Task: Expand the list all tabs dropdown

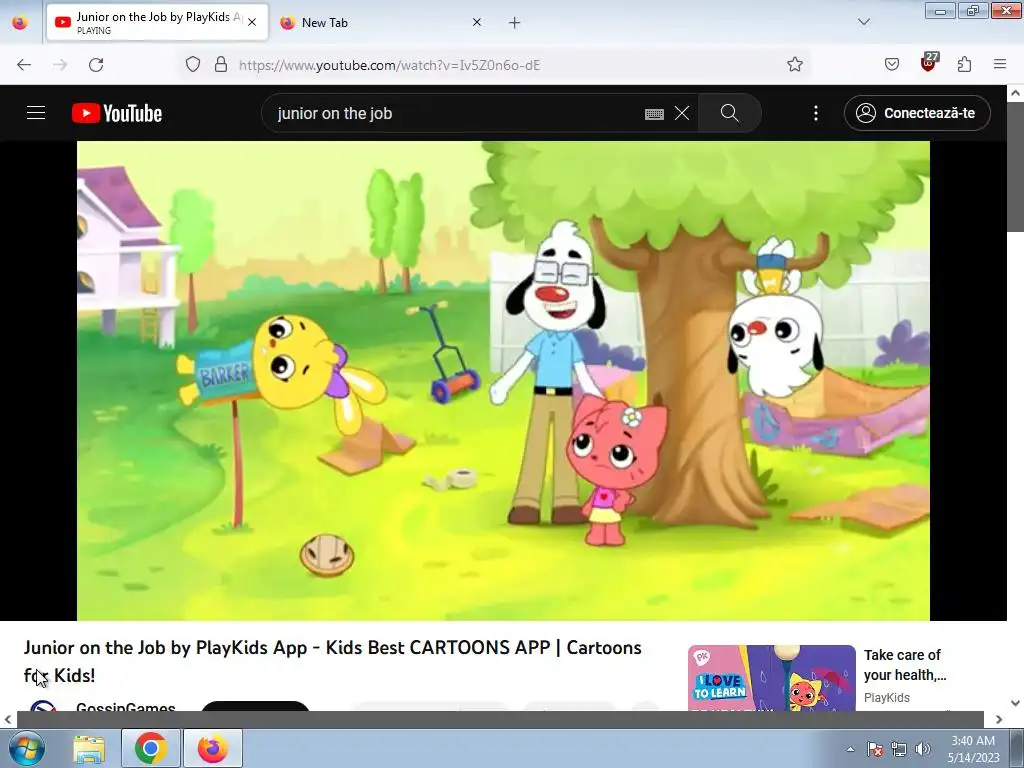Action: 864,22
